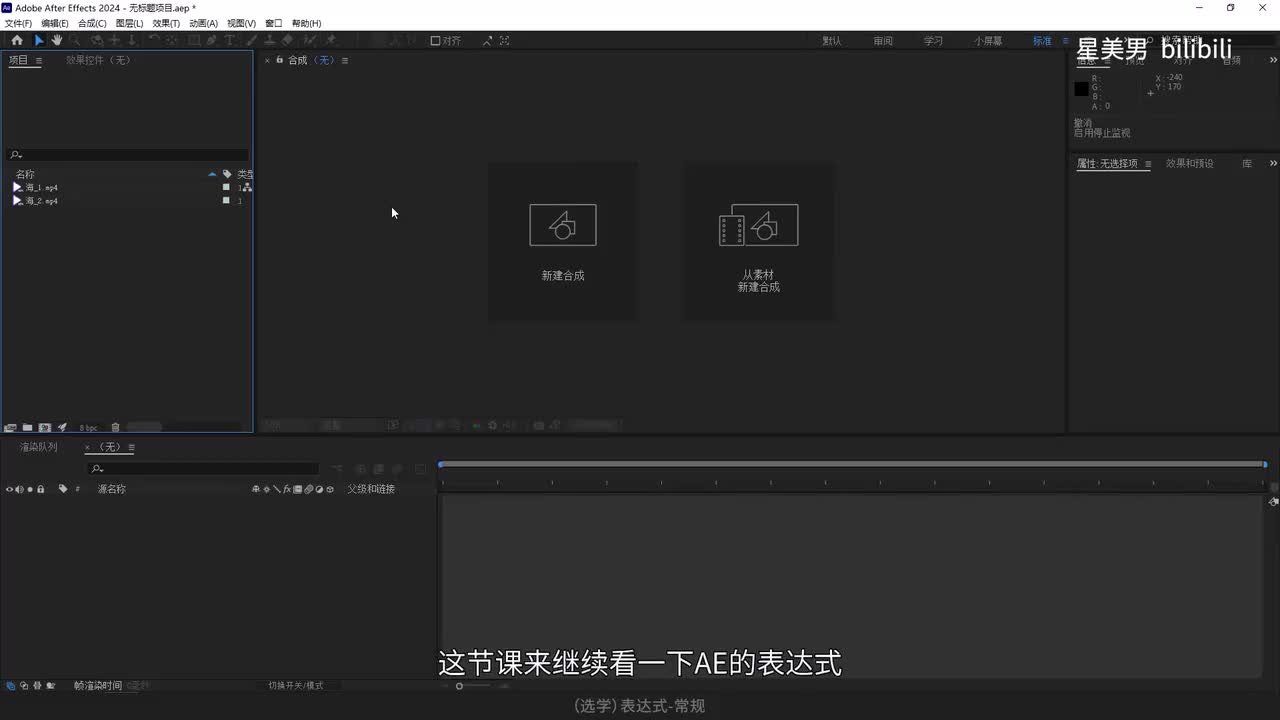Open the 合成 viewer panel menu
The width and height of the screenshot is (1280, 720).
pyautogui.click(x=345, y=60)
